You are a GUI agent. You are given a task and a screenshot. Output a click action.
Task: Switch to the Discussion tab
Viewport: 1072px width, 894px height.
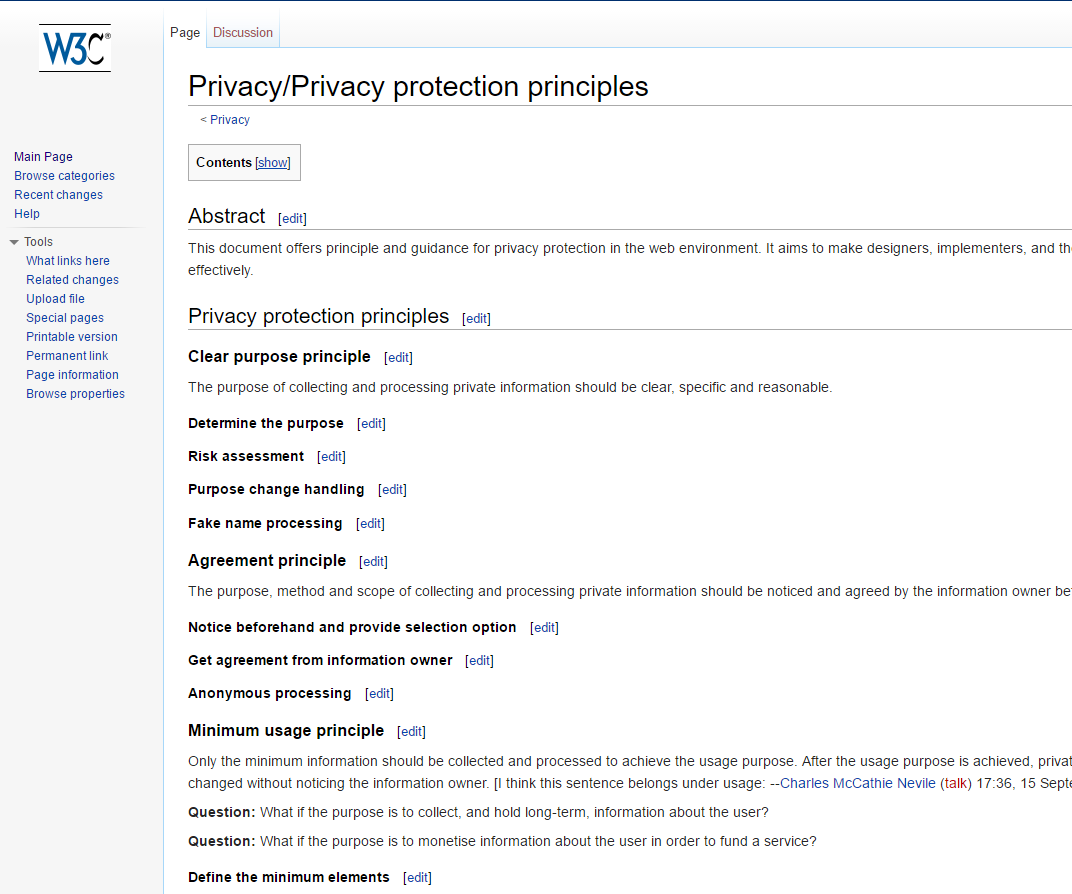[x=243, y=33]
